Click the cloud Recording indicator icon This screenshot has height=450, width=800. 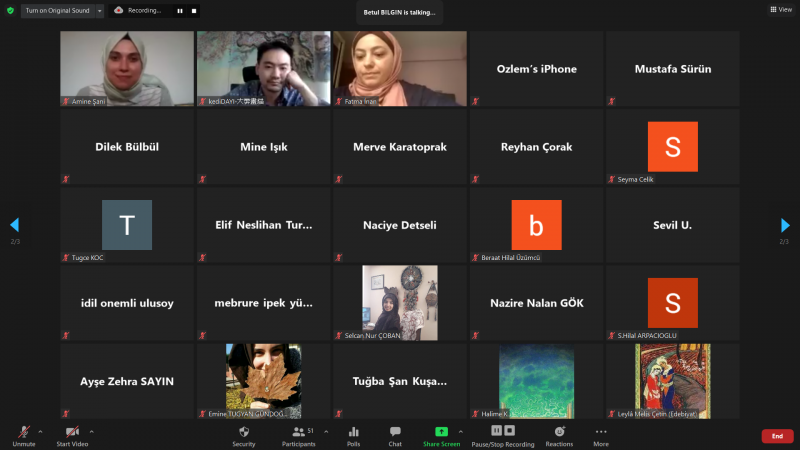(118, 10)
